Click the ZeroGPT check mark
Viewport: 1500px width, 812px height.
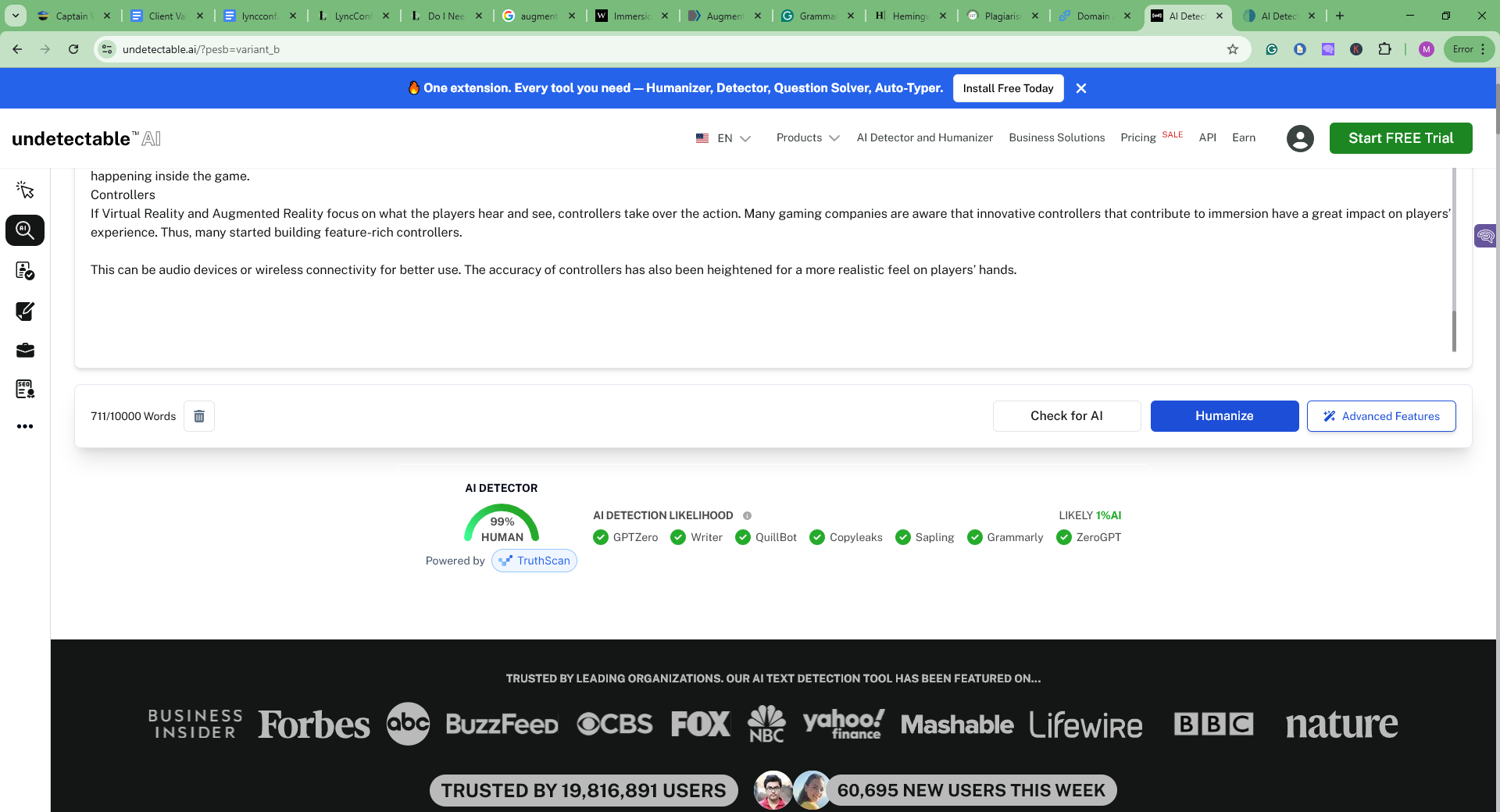(1064, 537)
